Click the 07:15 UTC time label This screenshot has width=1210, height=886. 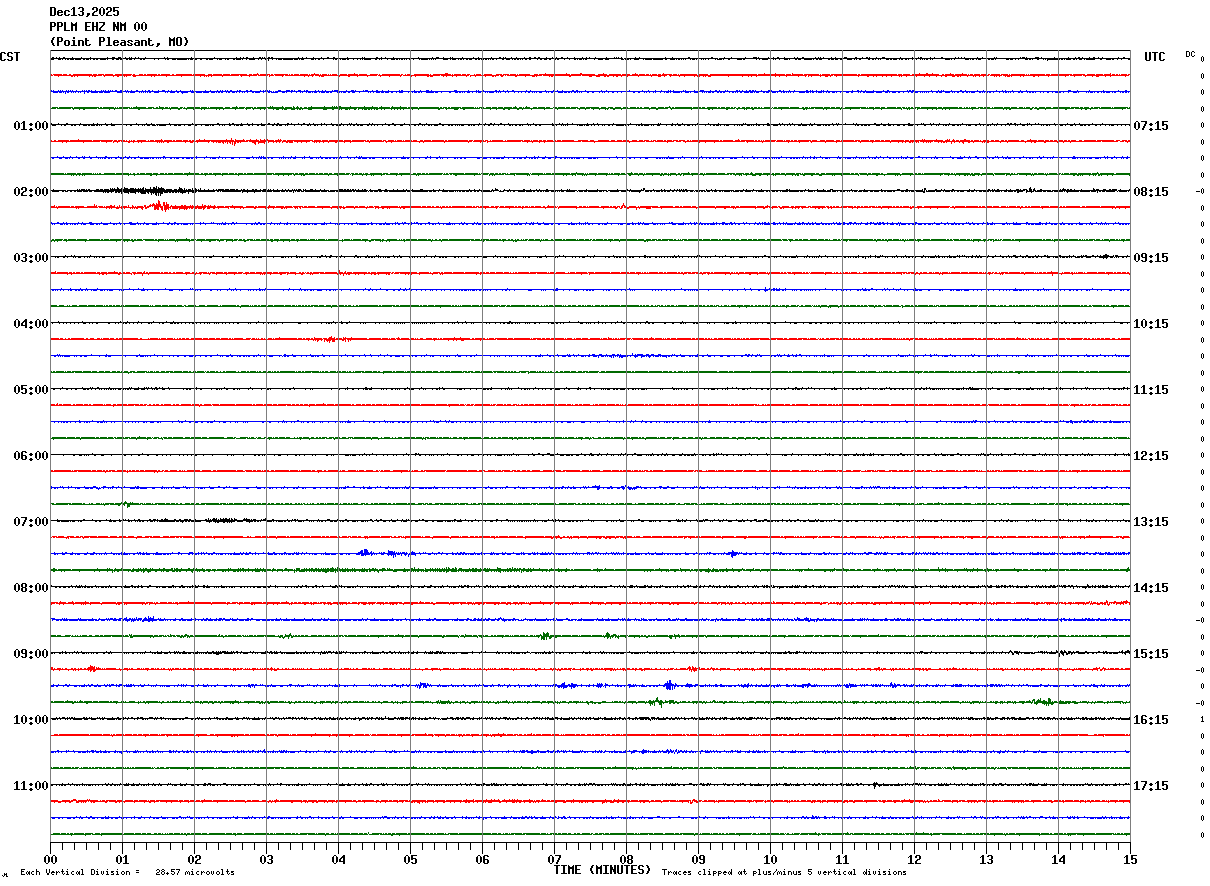pos(1151,126)
